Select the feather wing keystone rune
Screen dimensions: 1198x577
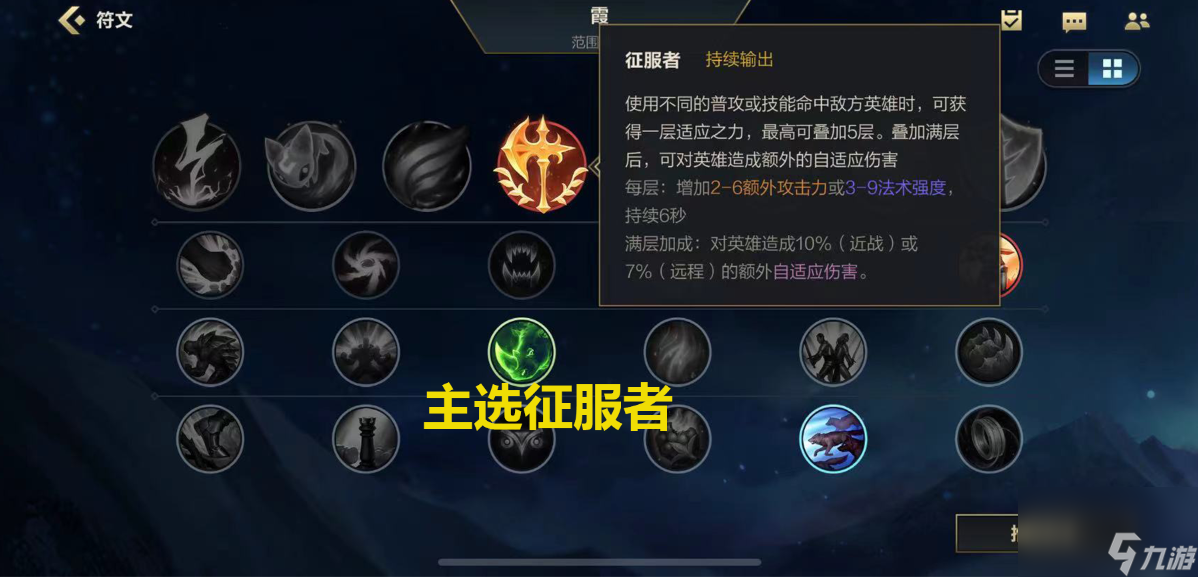click(x=426, y=165)
